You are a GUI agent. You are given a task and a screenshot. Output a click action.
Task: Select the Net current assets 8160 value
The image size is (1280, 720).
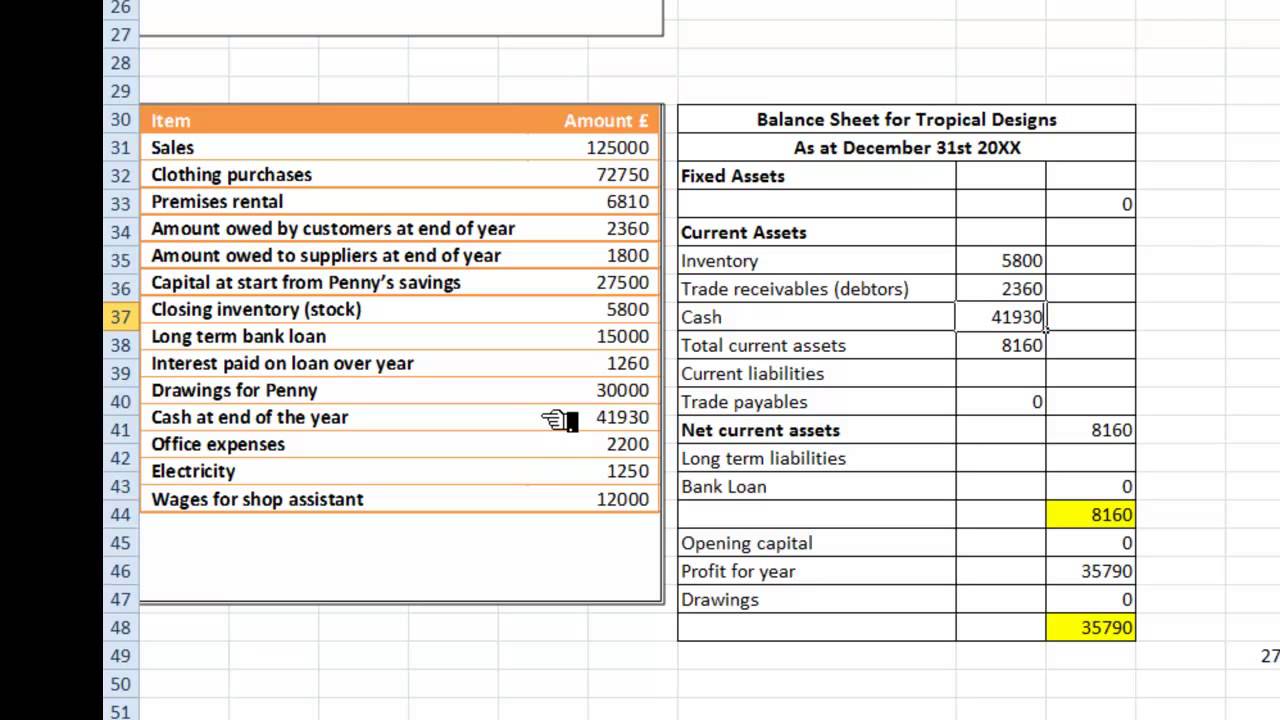[1091, 430]
